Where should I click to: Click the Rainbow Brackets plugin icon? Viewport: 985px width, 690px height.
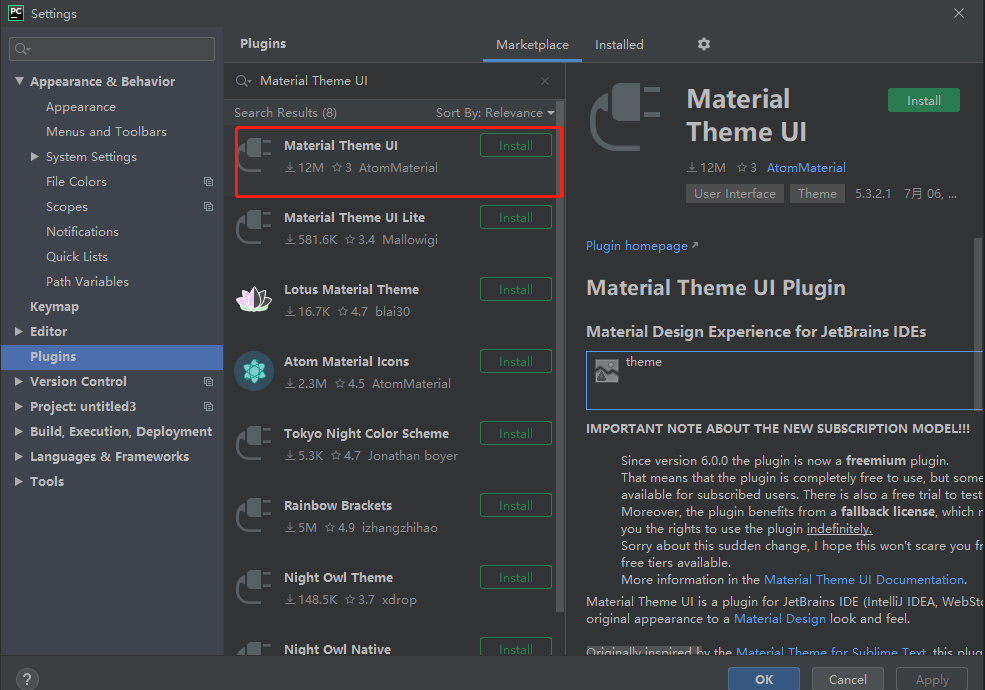pos(254,515)
